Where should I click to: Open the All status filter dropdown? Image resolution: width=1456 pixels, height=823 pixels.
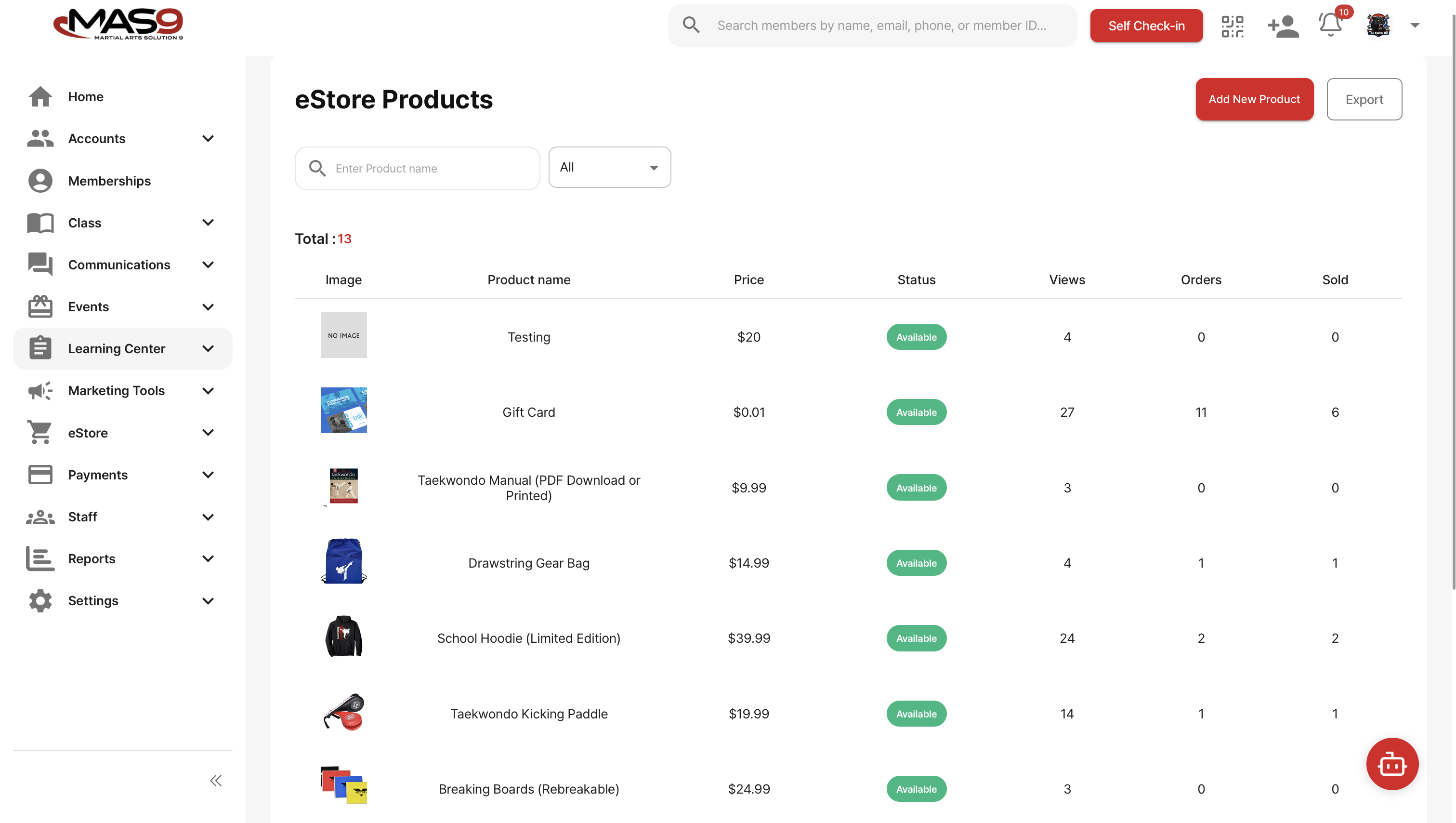point(609,167)
